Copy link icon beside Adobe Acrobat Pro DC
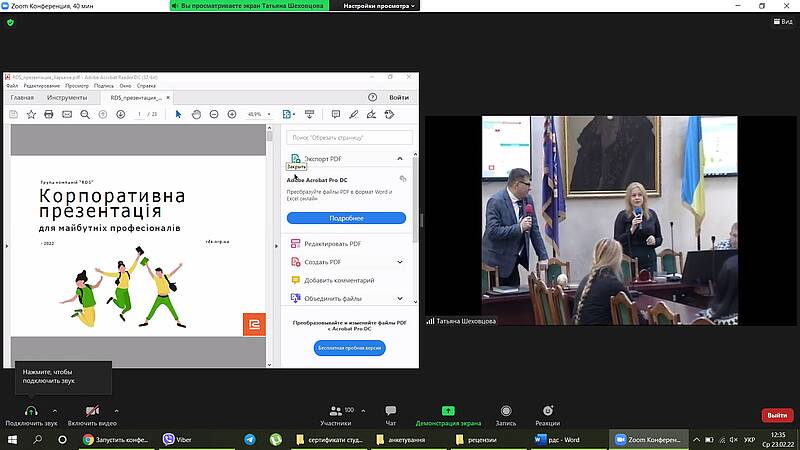 coord(403,179)
